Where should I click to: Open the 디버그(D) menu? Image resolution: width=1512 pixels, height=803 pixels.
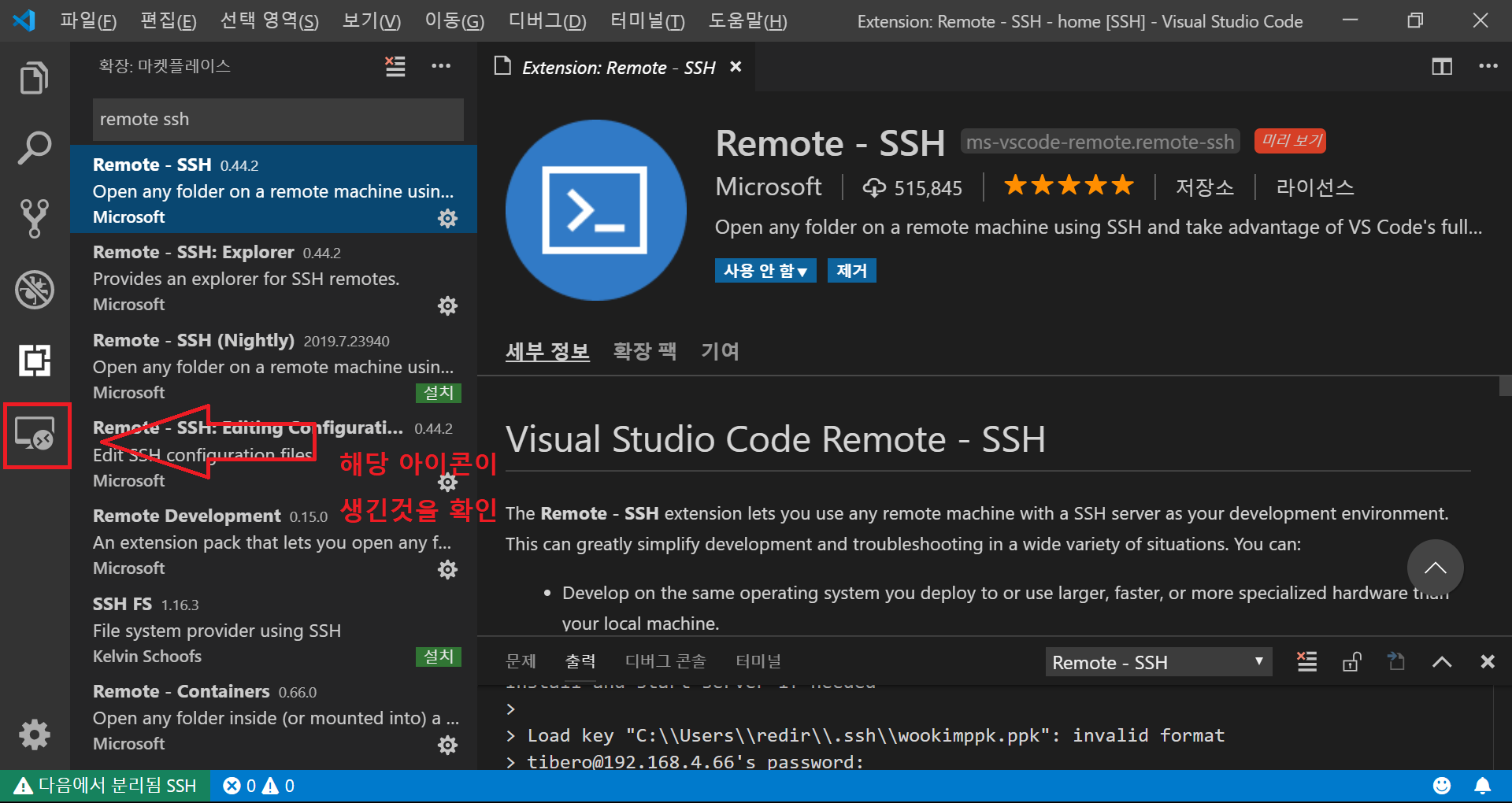(x=547, y=21)
